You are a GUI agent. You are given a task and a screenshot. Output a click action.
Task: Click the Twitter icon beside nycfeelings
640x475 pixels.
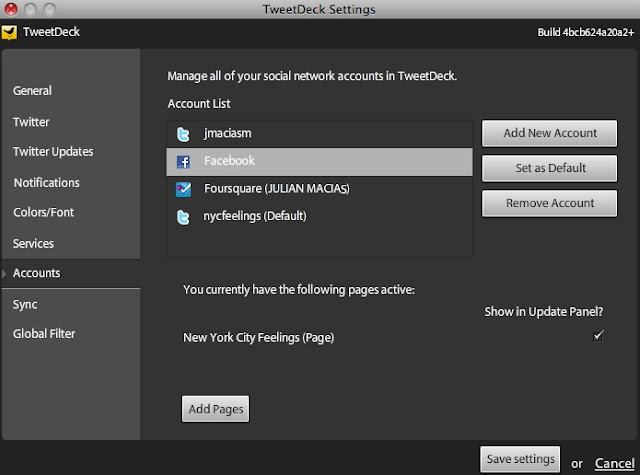[x=183, y=217]
